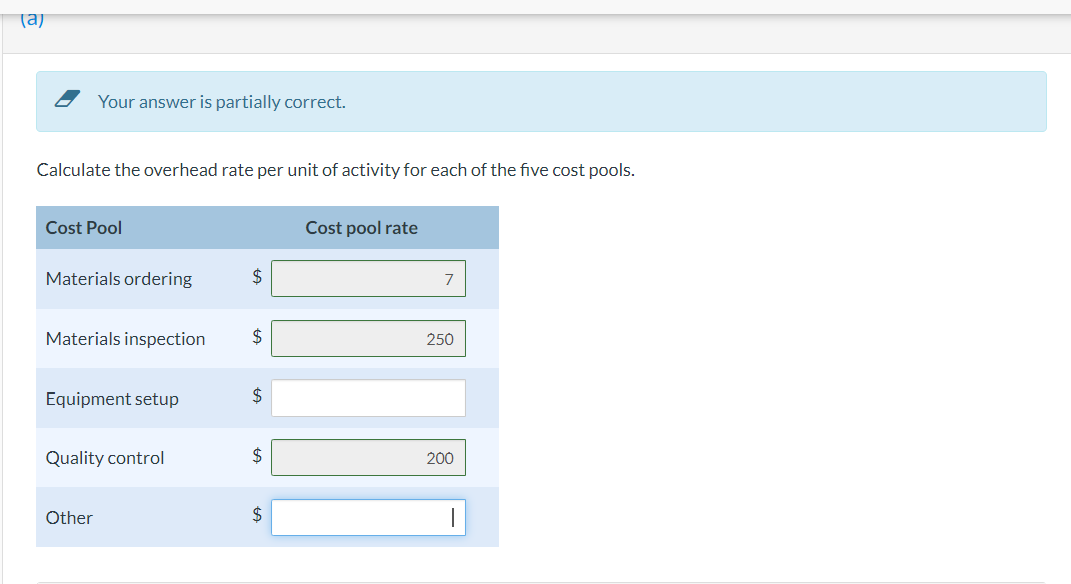Click the Other cost pool label
Viewport: 1071px width, 584px height.
coord(69,518)
